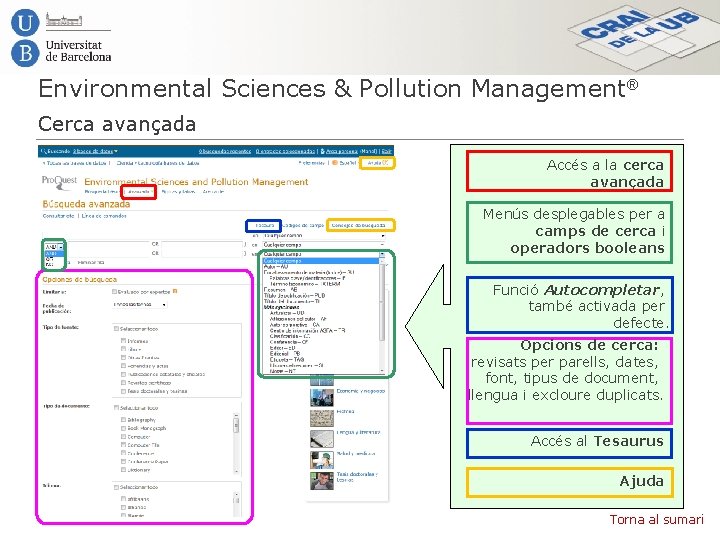Click the Universitat de Barcelona logo

click(x=61, y=38)
